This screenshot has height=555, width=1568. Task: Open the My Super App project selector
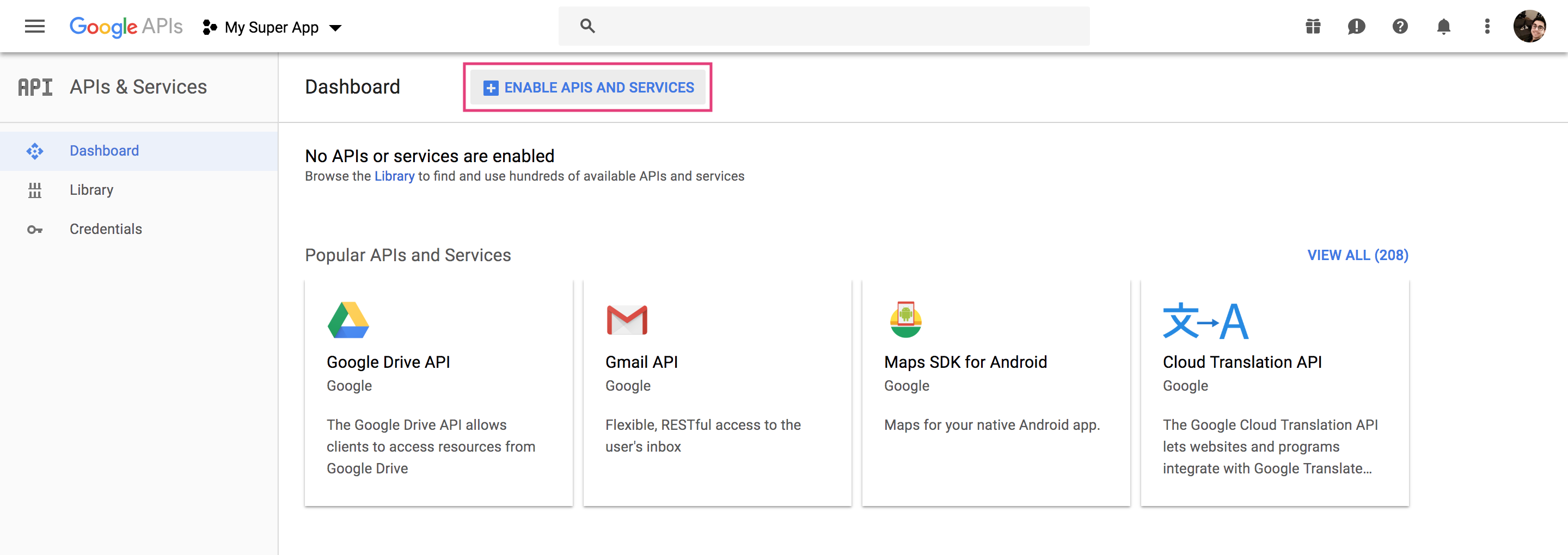click(x=272, y=27)
